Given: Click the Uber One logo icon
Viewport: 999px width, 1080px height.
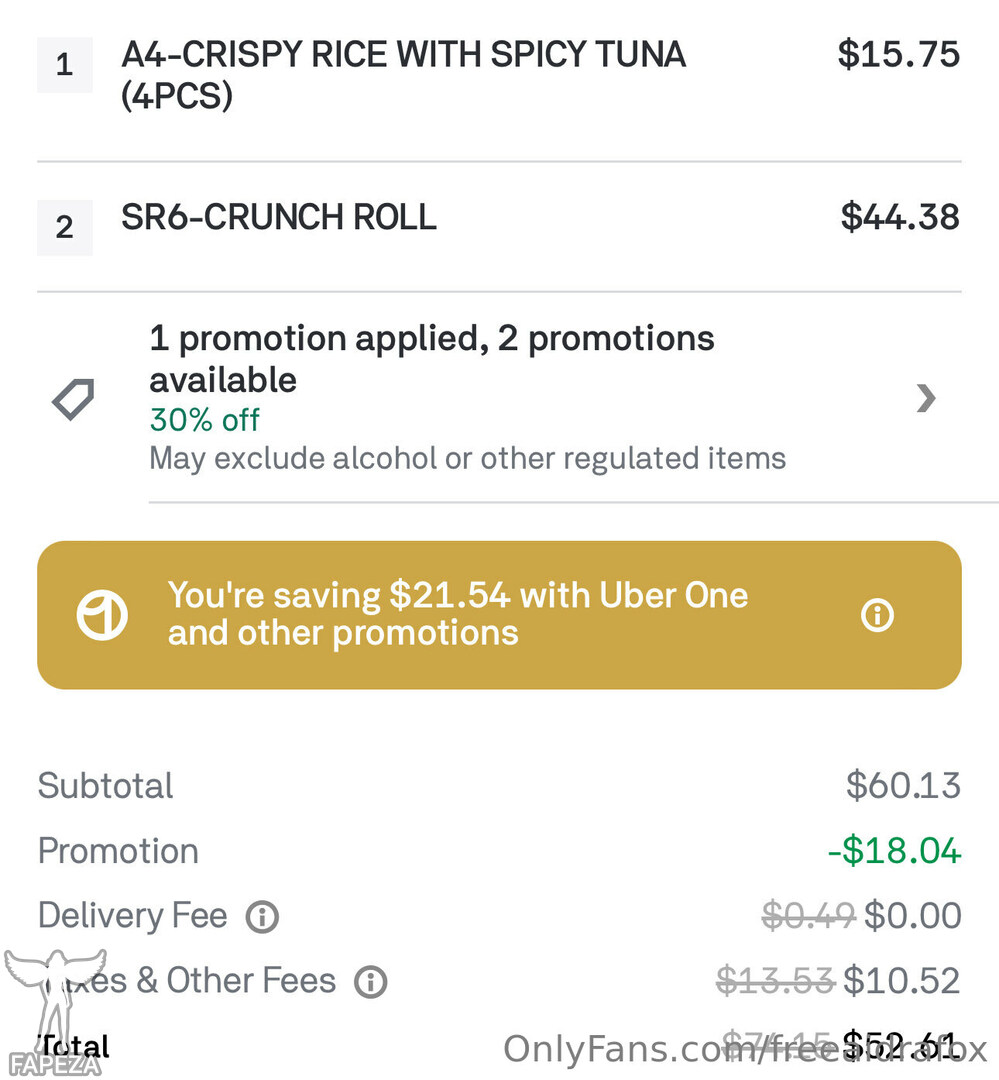Looking at the screenshot, I should click(x=102, y=615).
